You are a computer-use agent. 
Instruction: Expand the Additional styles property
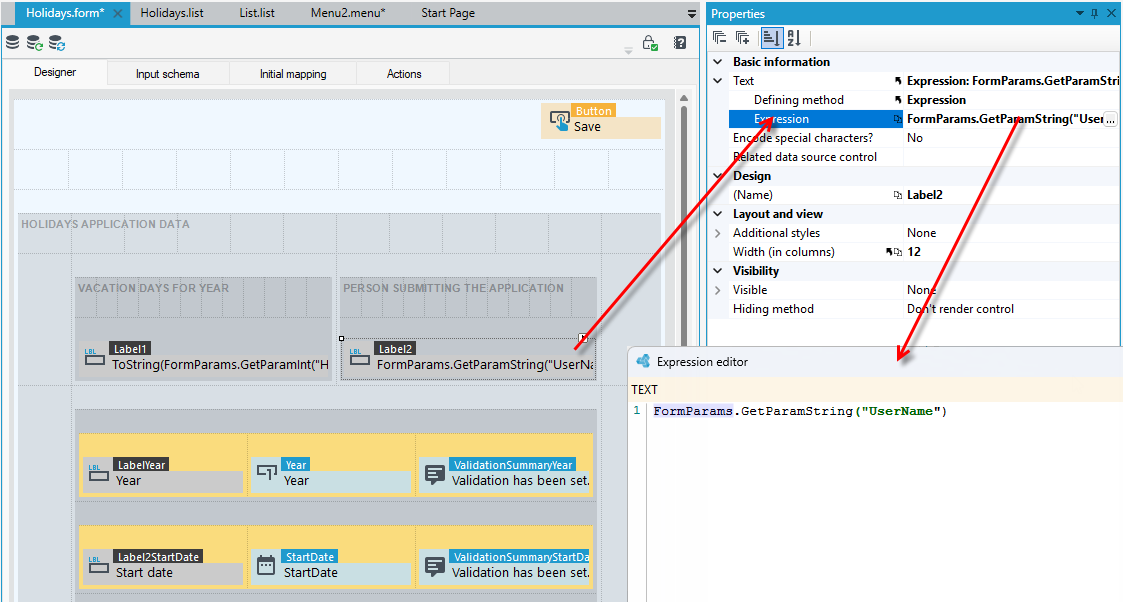[718, 233]
